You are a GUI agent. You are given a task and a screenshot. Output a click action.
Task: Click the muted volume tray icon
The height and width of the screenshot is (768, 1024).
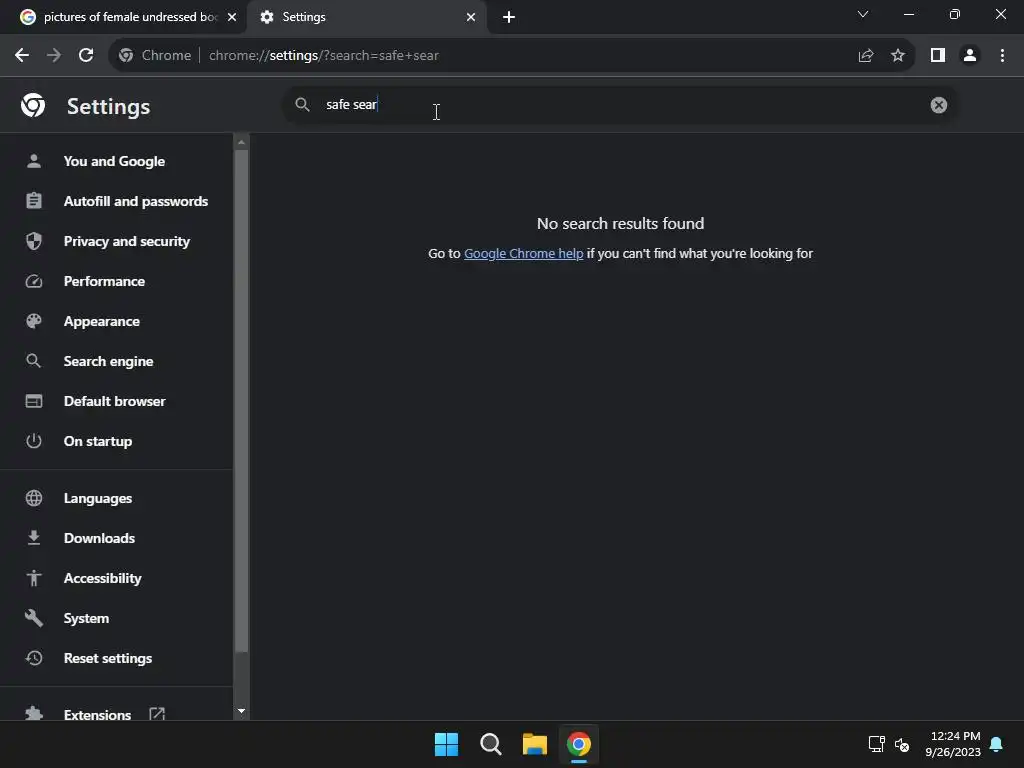(x=902, y=744)
